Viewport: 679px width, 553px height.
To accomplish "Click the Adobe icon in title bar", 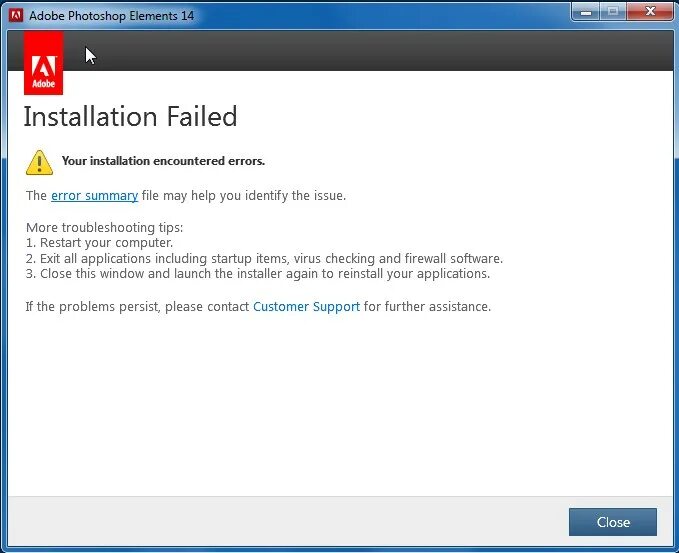I will [16, 16].
